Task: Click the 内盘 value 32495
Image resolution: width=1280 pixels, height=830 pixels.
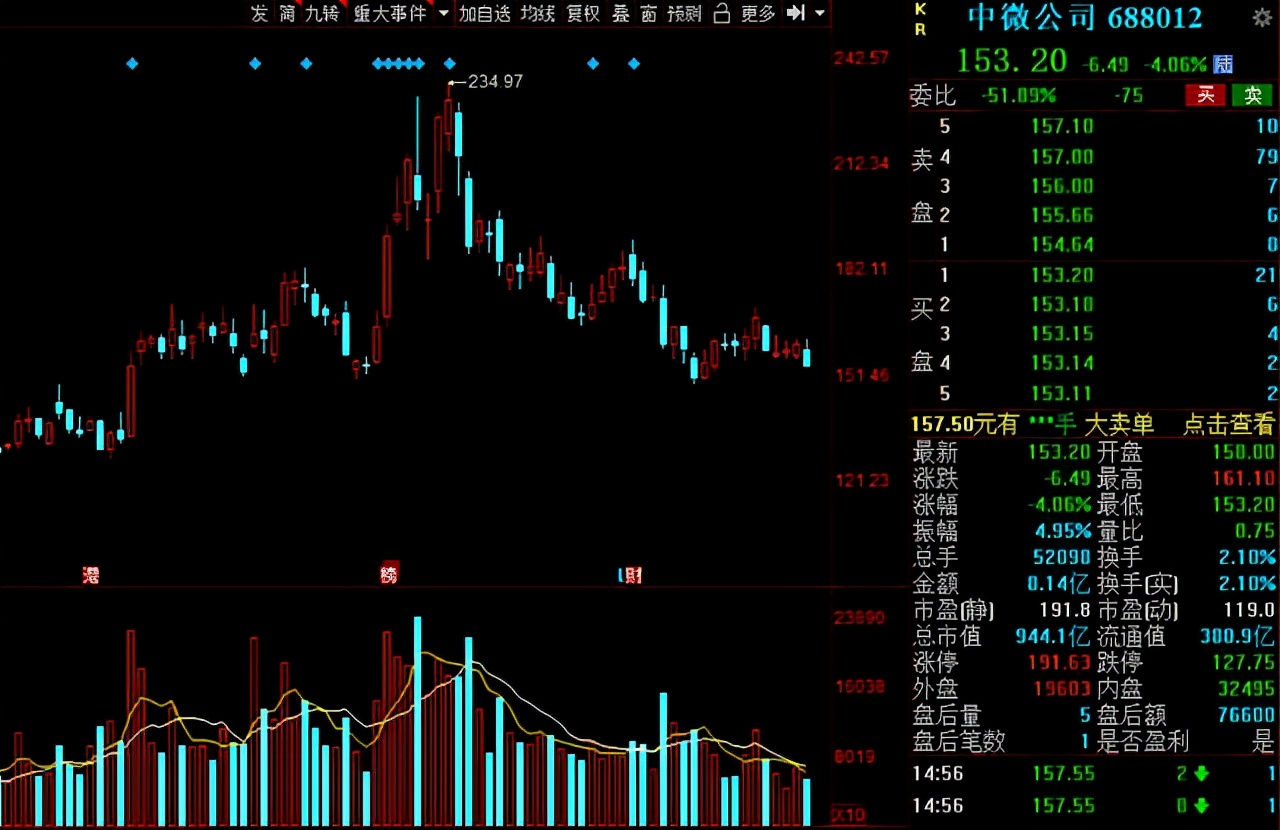Action: click(x=1246, y=688)
